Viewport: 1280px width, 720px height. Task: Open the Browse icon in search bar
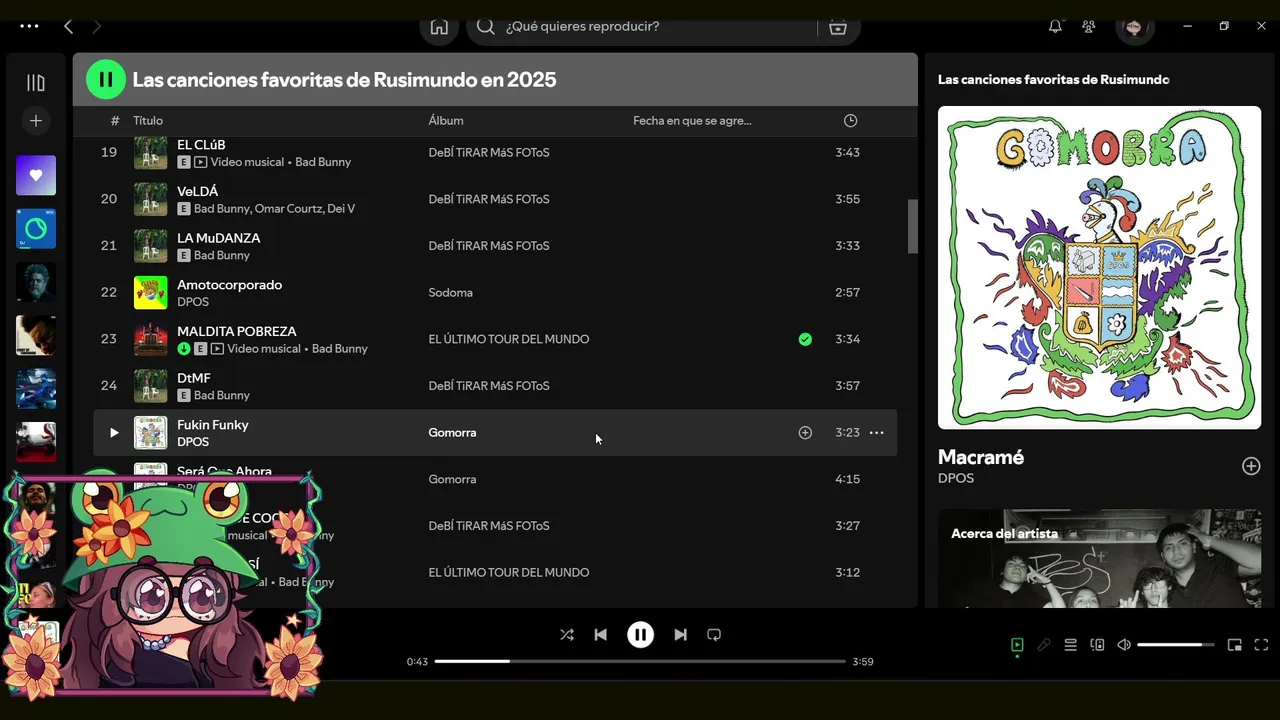pyautogui.click(x=838, y=27)
